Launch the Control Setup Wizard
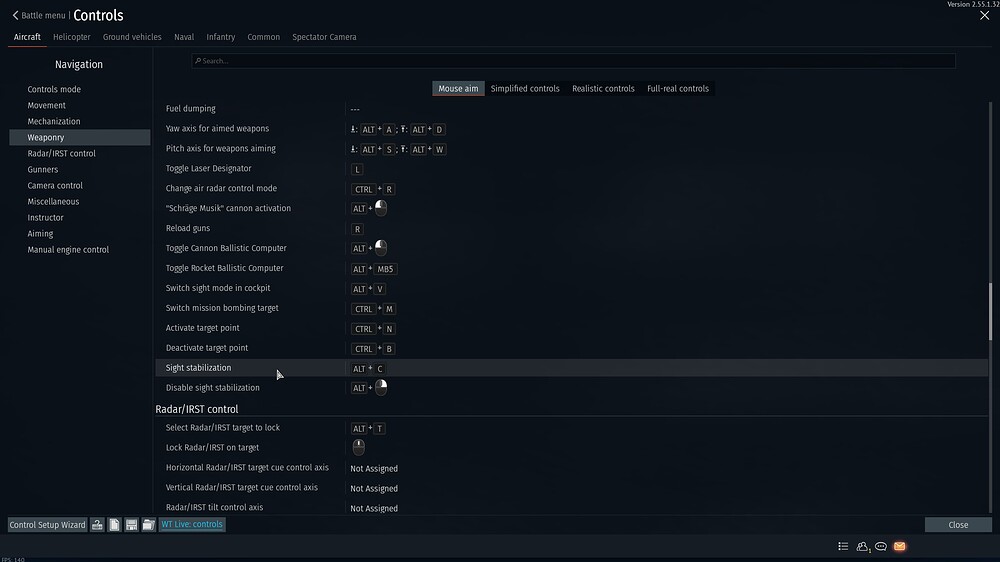This screenshot has width=1000, height=562. (47, 525)
